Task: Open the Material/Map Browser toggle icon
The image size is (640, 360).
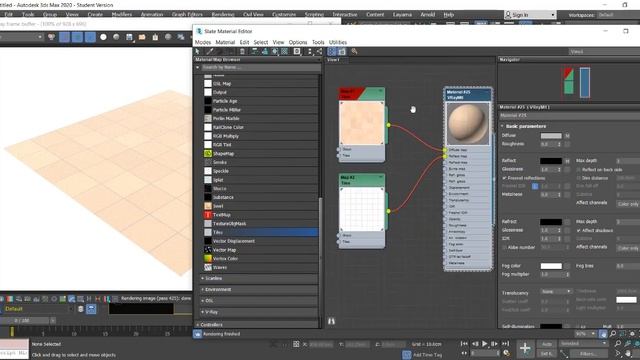Action: point(332,51)
